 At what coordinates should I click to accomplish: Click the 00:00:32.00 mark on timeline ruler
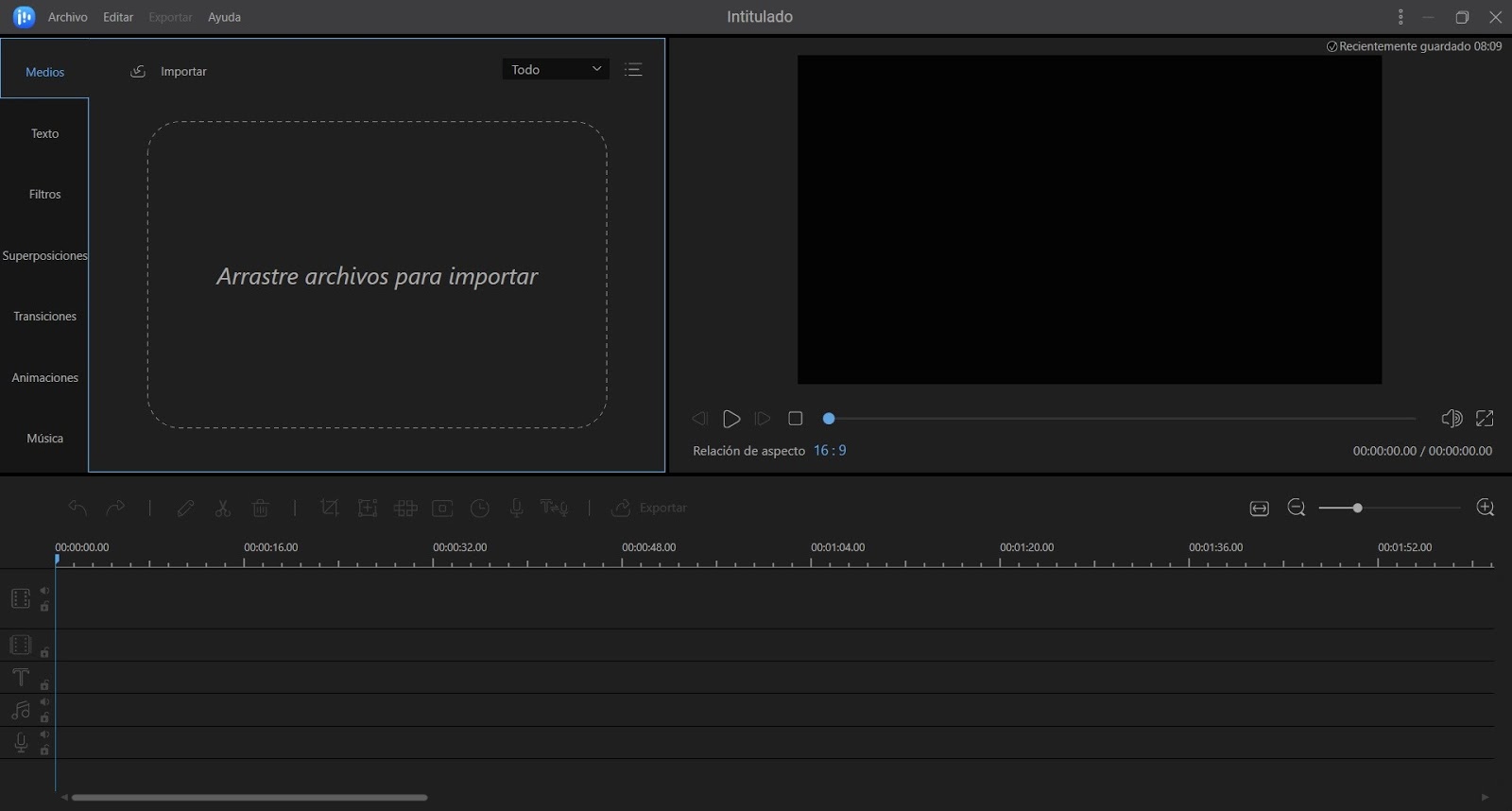point(459,547)
